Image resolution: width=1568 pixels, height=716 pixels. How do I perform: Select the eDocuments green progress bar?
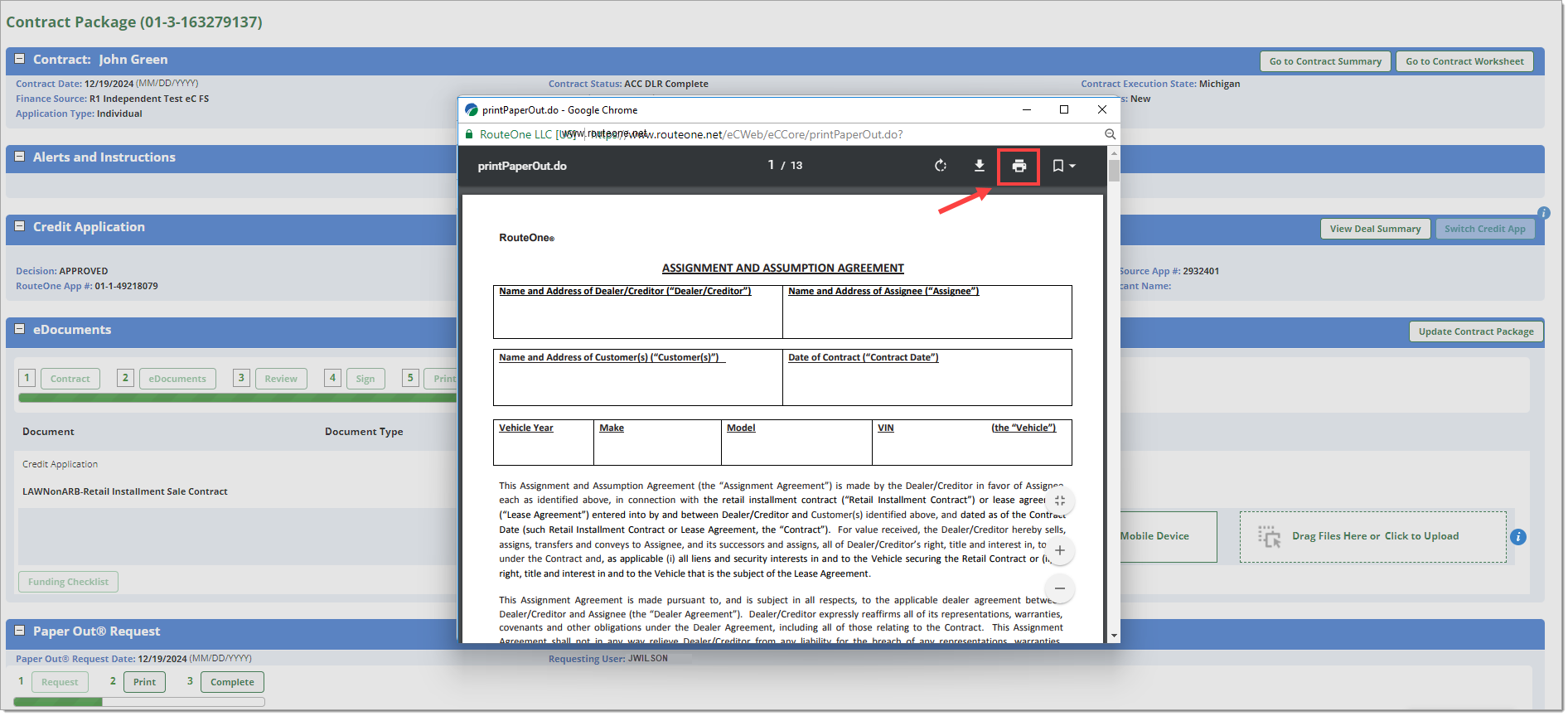(x=237, y=398)
